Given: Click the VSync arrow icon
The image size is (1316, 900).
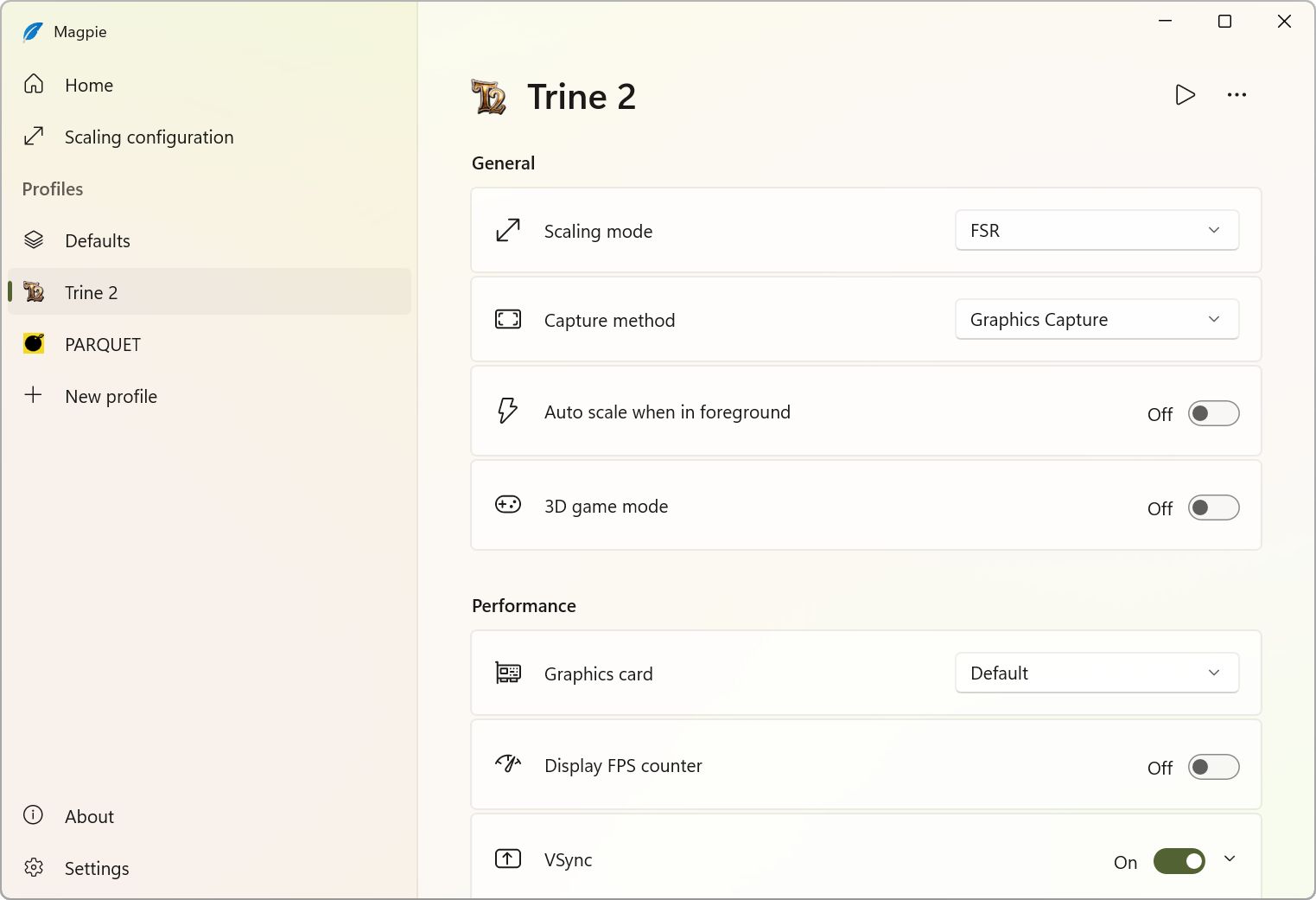Looking at the screenshot, I should click(507, 859).
